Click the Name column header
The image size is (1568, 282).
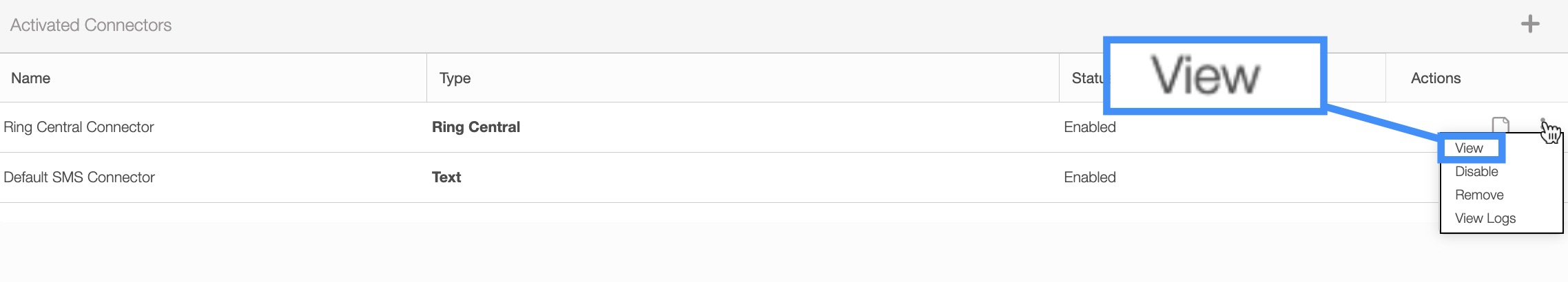tap(31, 78)
